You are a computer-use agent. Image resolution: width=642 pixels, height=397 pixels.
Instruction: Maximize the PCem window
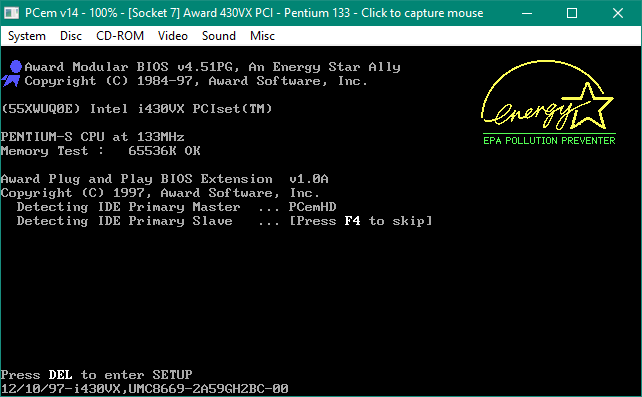(572, 13)
